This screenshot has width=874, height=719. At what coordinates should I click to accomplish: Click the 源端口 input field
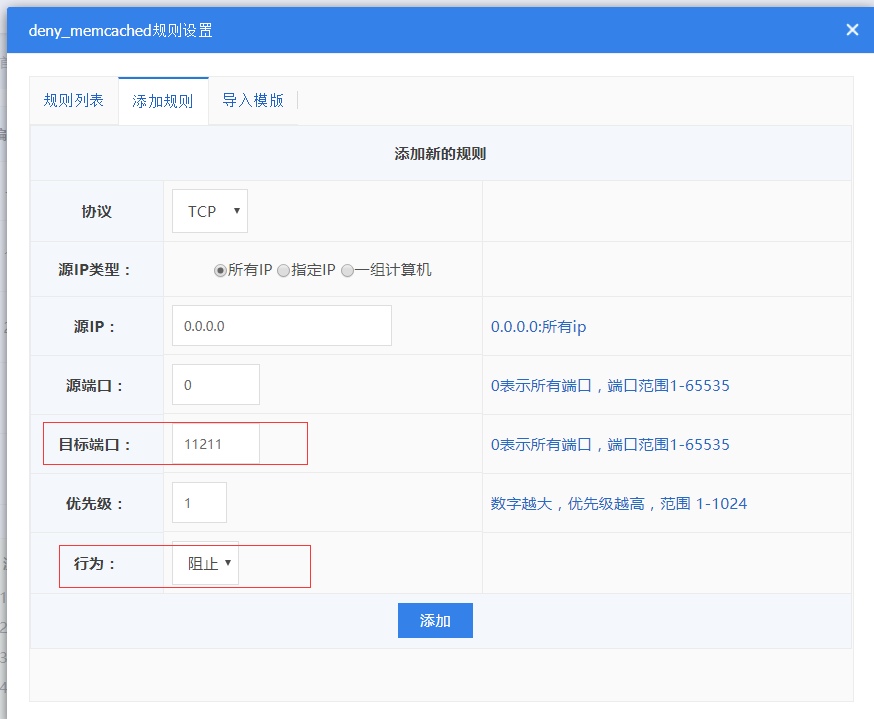click(215, 385)
